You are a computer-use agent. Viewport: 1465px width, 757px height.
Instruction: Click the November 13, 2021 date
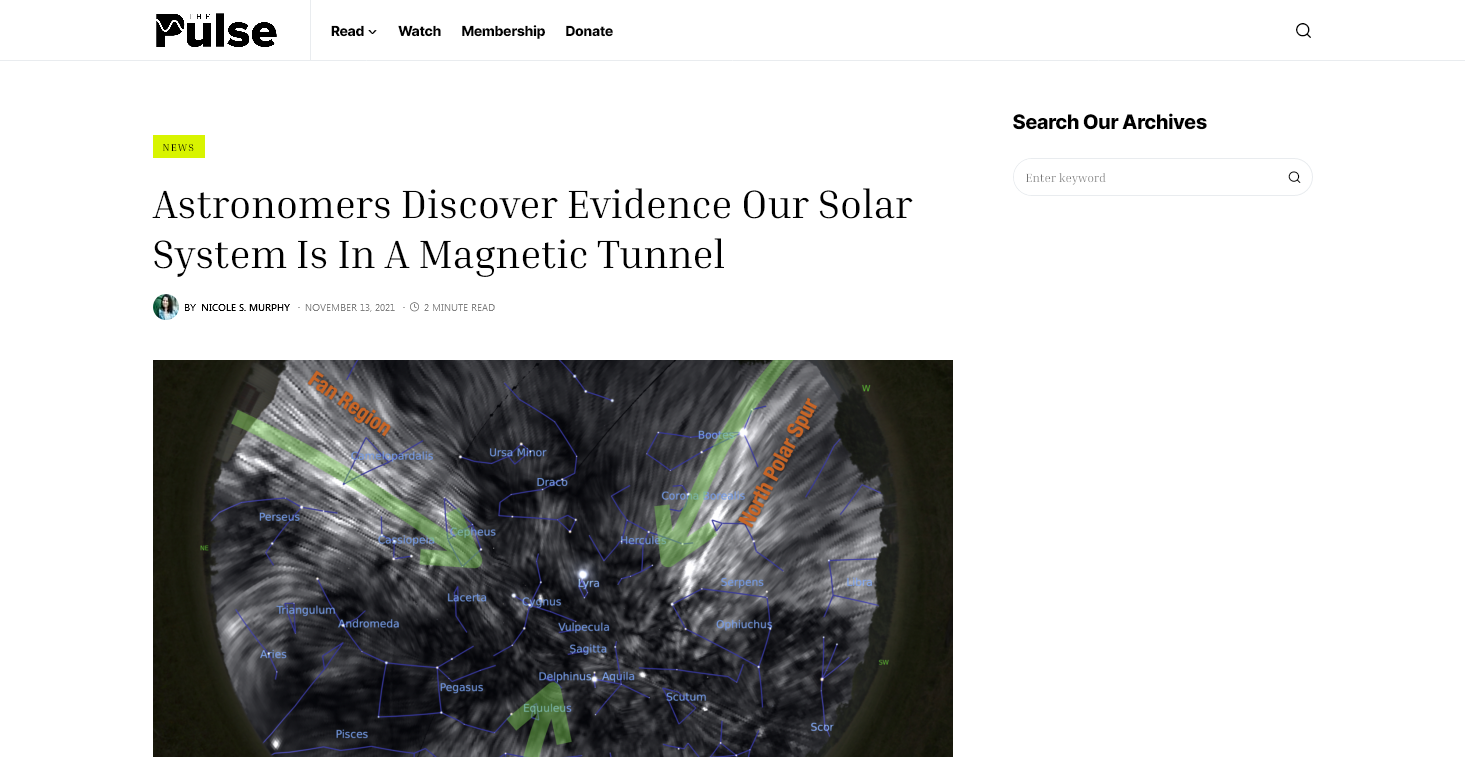click(x=350, y=308)
